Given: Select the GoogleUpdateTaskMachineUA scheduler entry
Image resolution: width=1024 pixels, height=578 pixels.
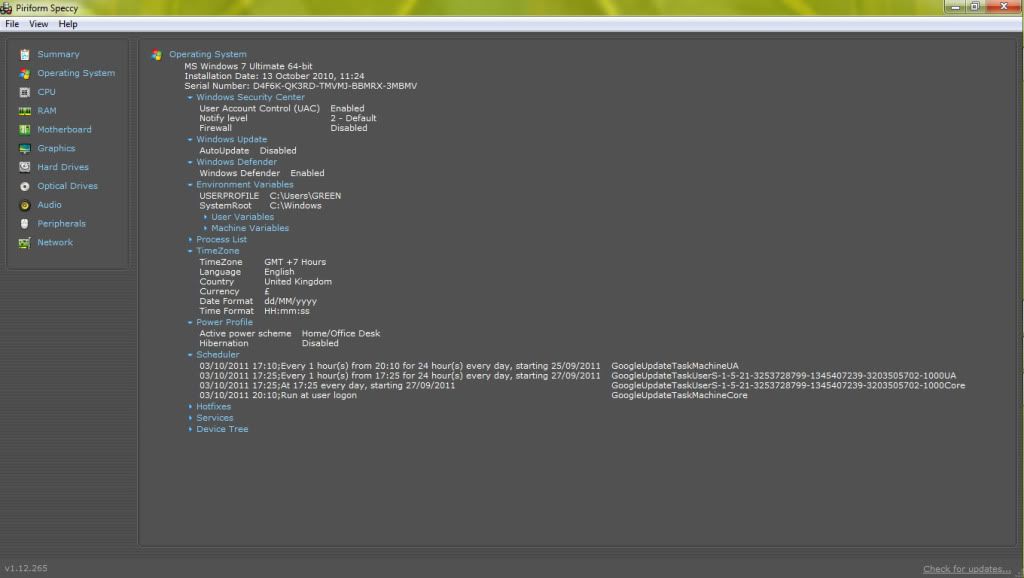Looking at the screenshot, I should [x=469, y=366].
